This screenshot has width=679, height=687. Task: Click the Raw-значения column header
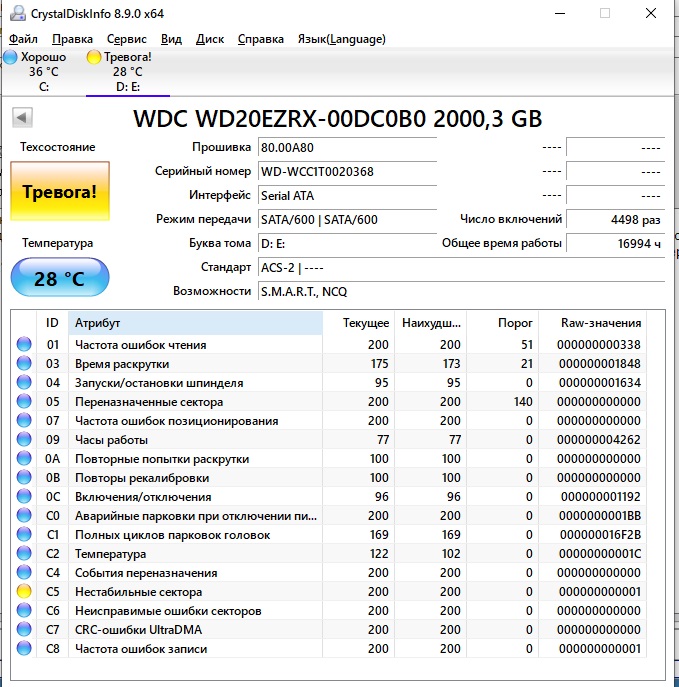[602, 323]
